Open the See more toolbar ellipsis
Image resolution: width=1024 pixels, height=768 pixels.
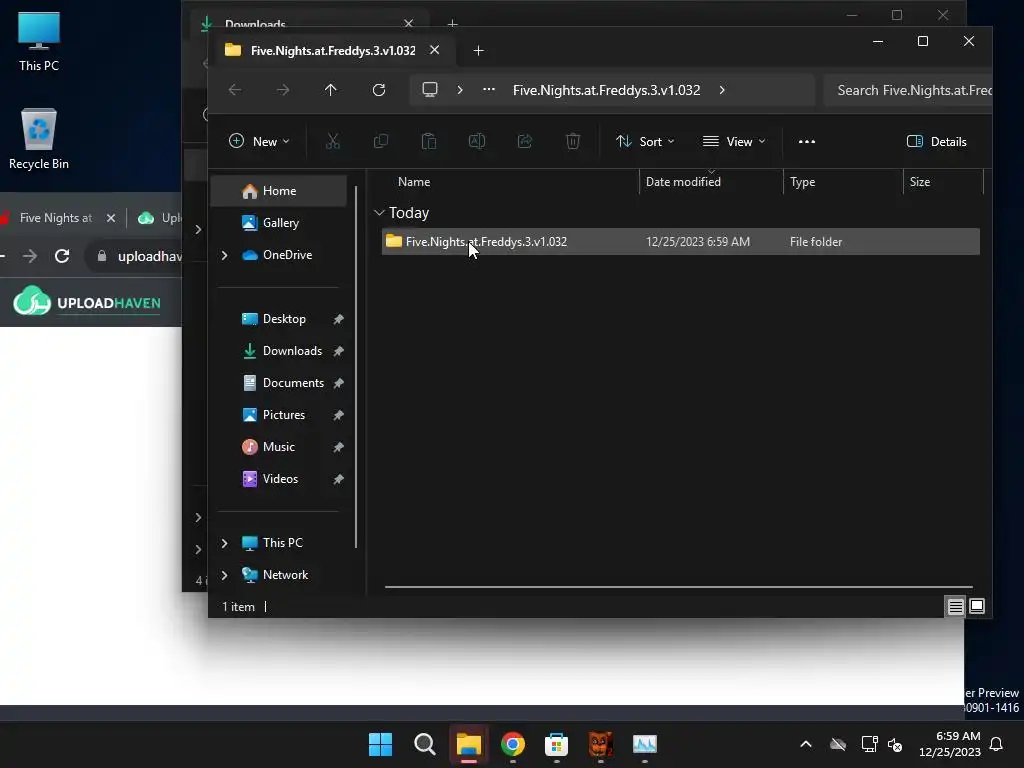pos(807,141)
